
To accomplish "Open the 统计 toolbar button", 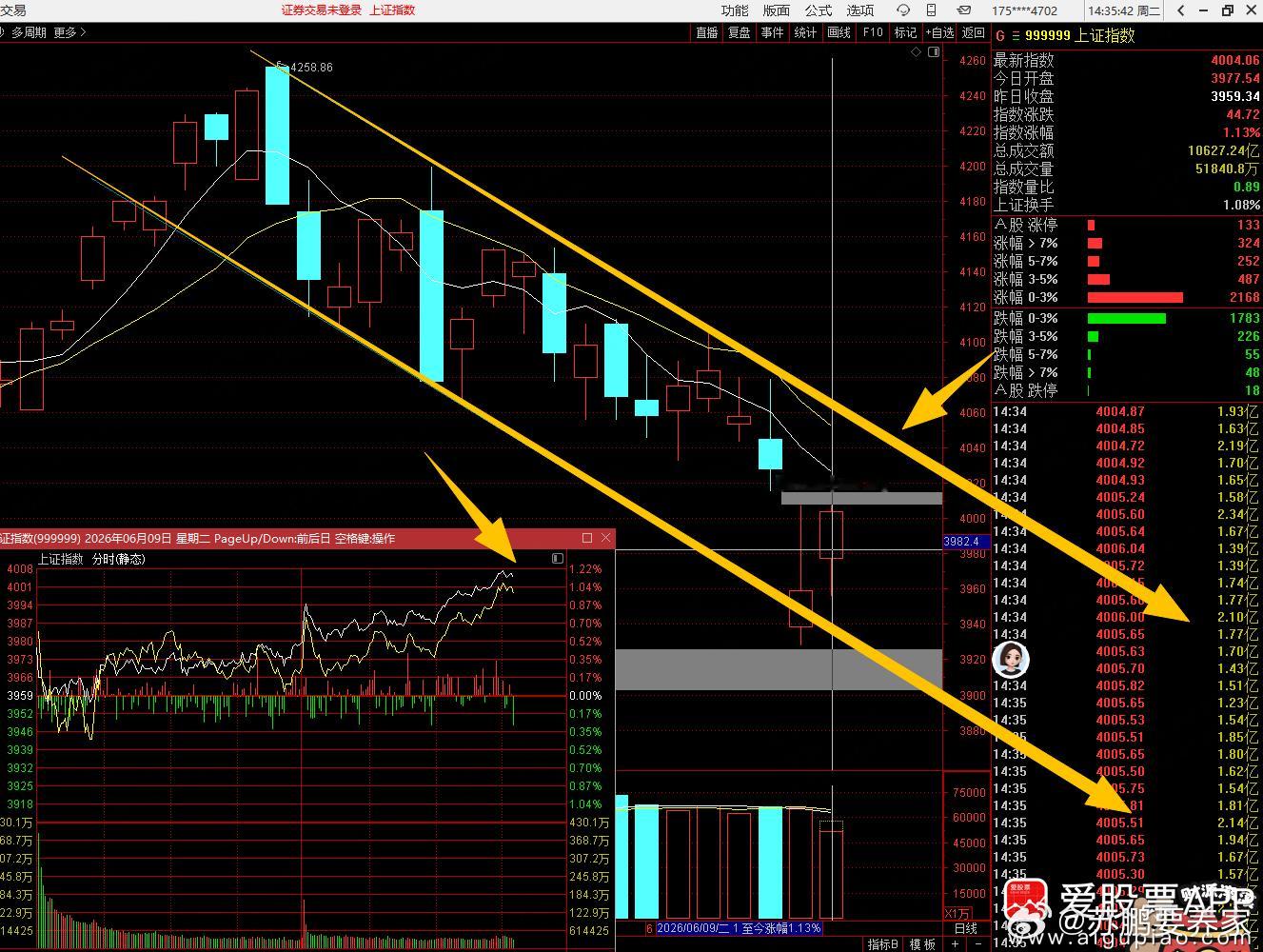I will pyautogui.click(x=805, y=32).
